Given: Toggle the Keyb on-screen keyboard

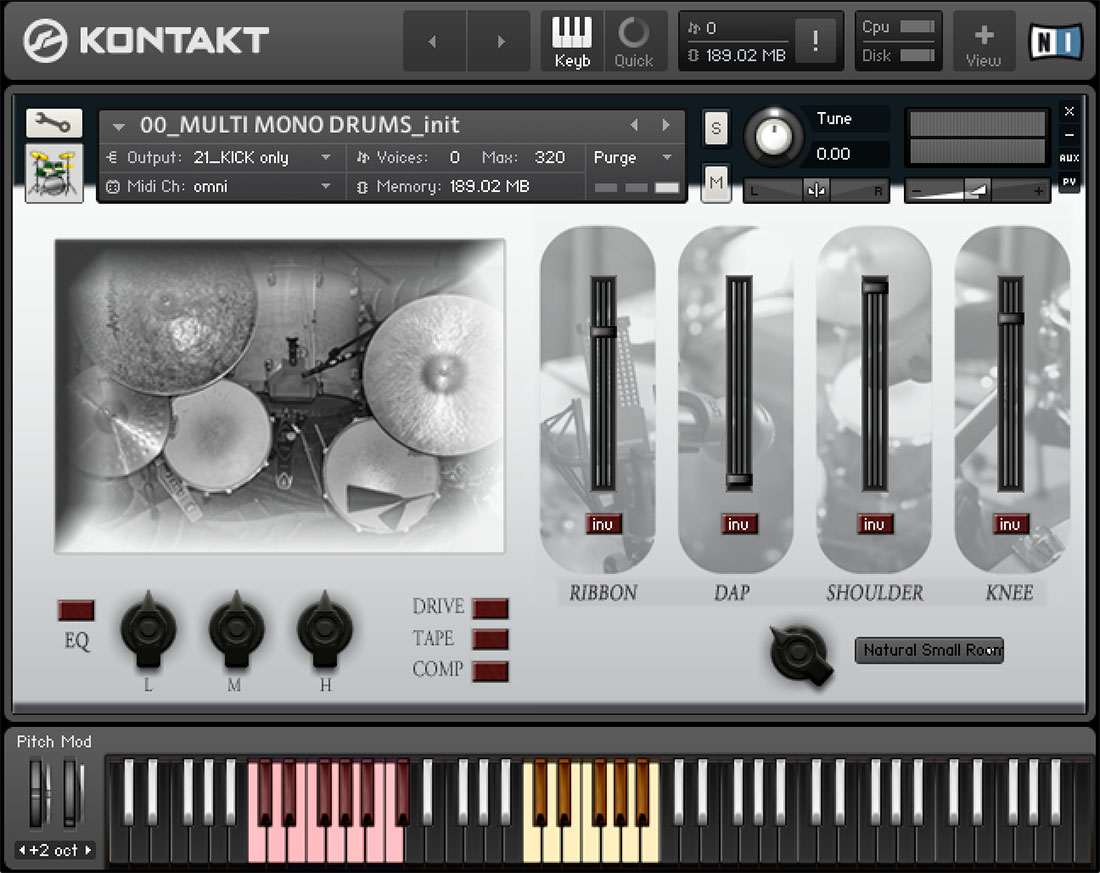Looking at the screenshot, I should 572,41.
